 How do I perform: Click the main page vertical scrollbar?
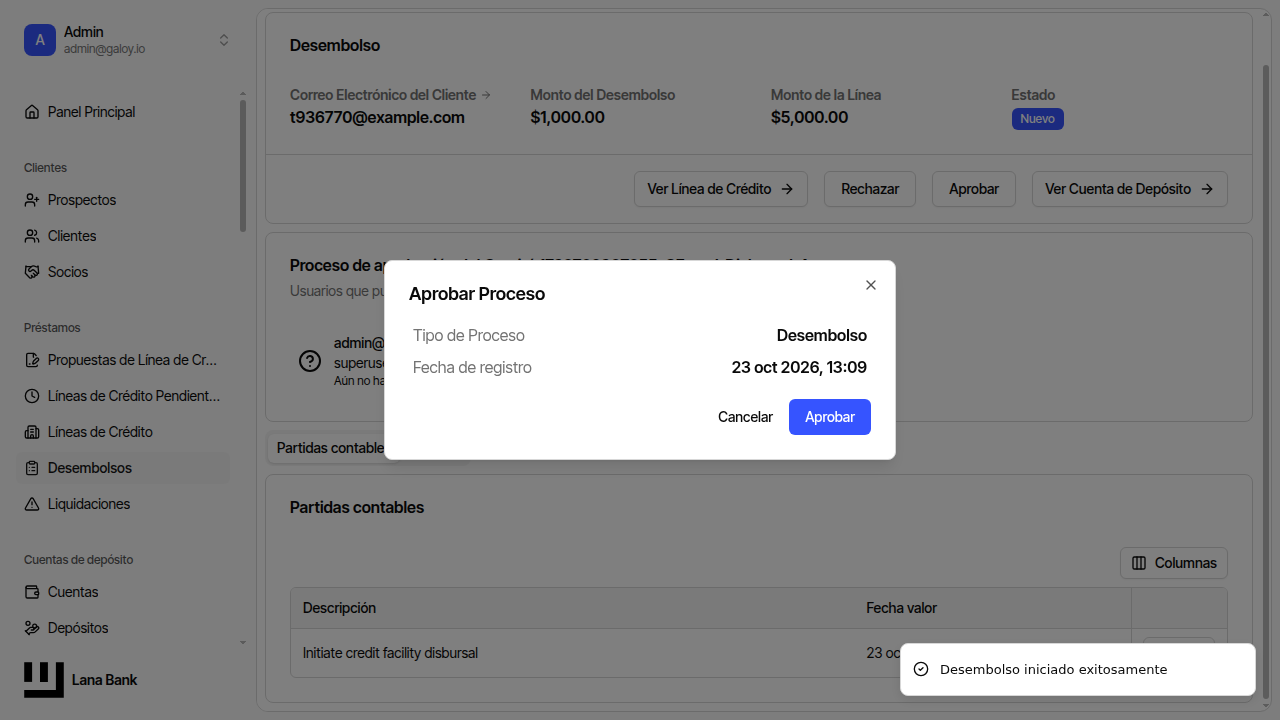click(1266, 380)
